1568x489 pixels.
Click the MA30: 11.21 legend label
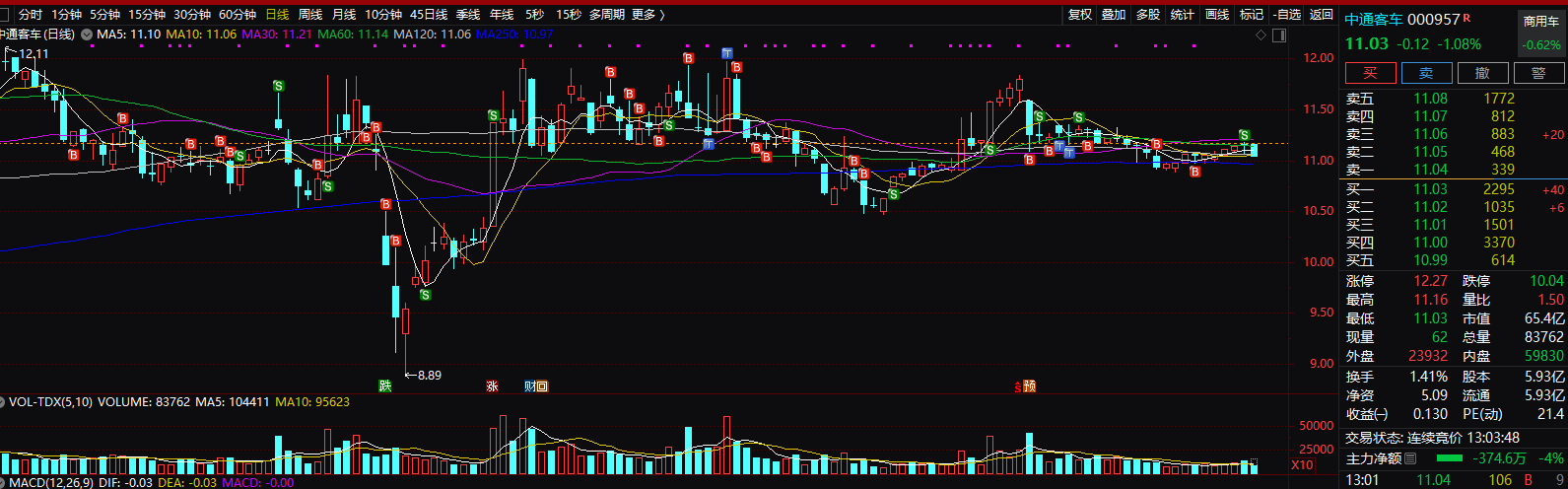pos(277,35)
